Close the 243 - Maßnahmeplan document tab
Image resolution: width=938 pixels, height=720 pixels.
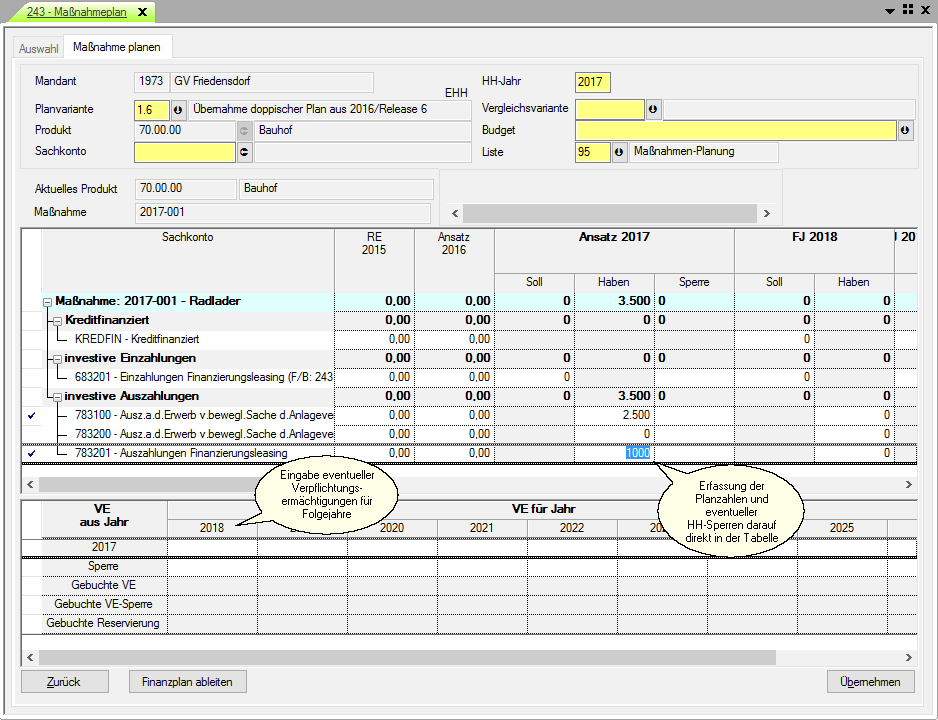141,12
